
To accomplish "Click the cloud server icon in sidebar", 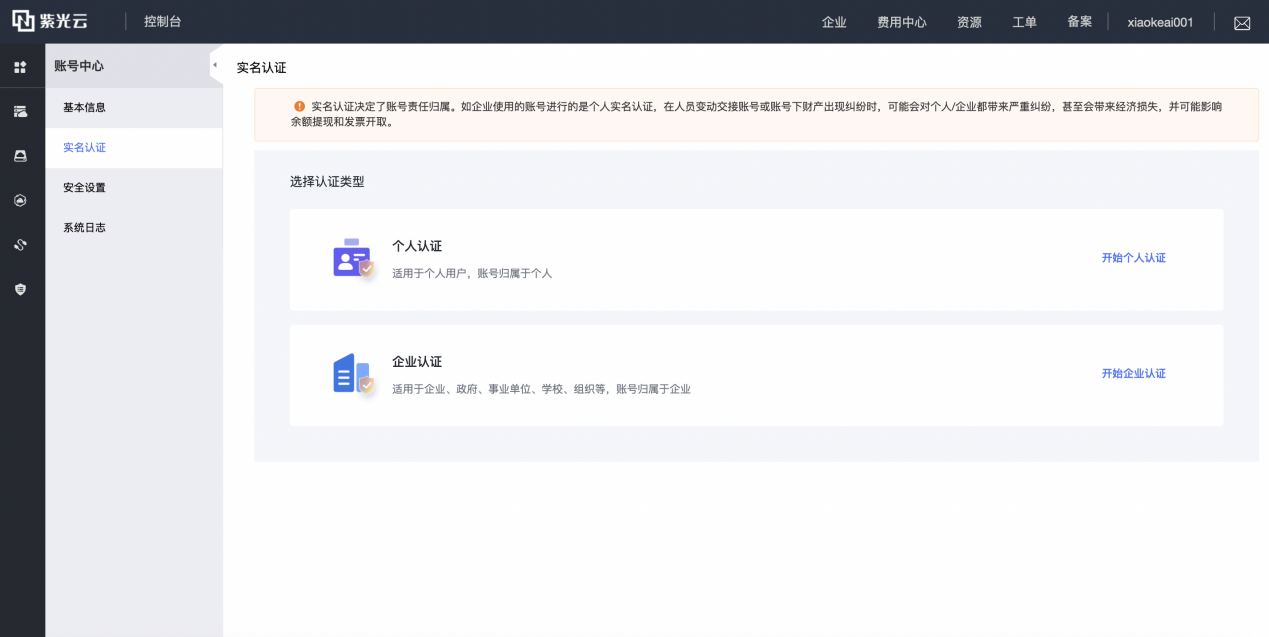I will (20, 111).
